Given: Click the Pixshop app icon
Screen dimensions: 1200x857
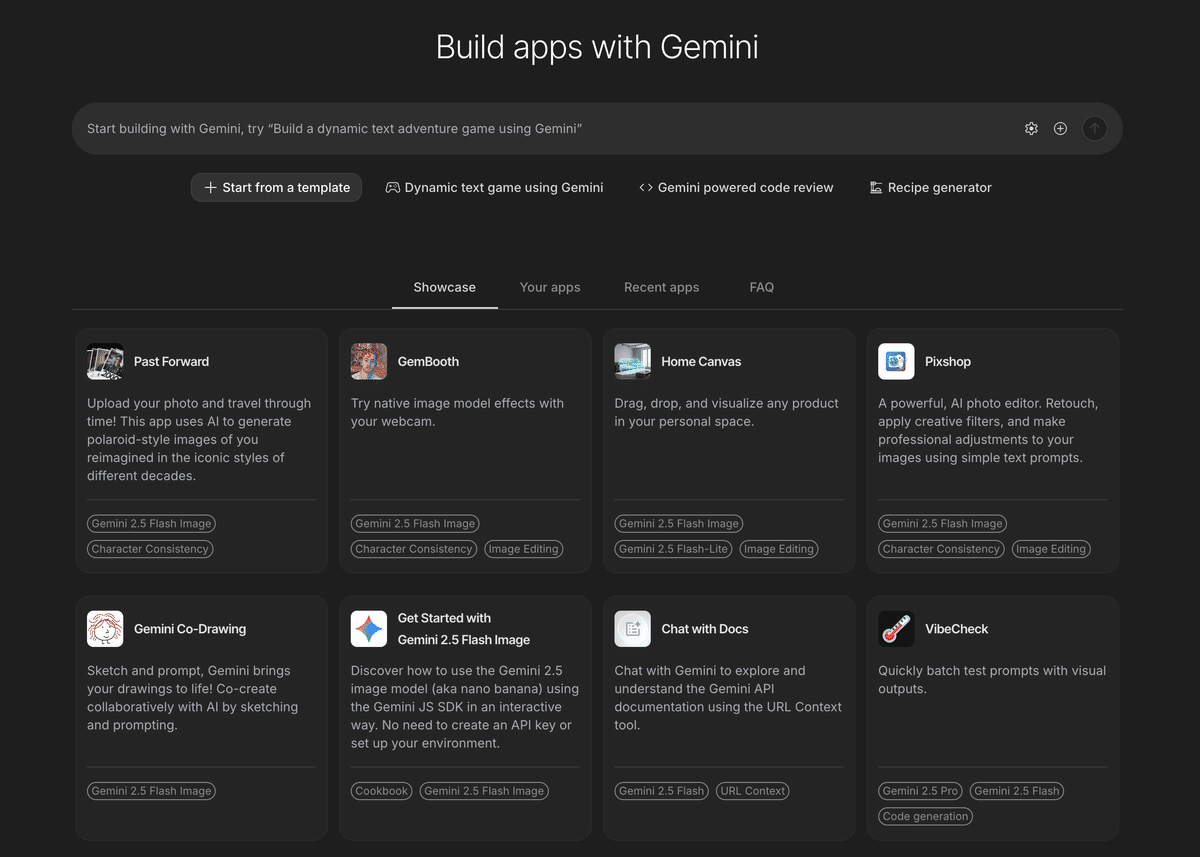Looking at the screenshot, I should point(897,361).
